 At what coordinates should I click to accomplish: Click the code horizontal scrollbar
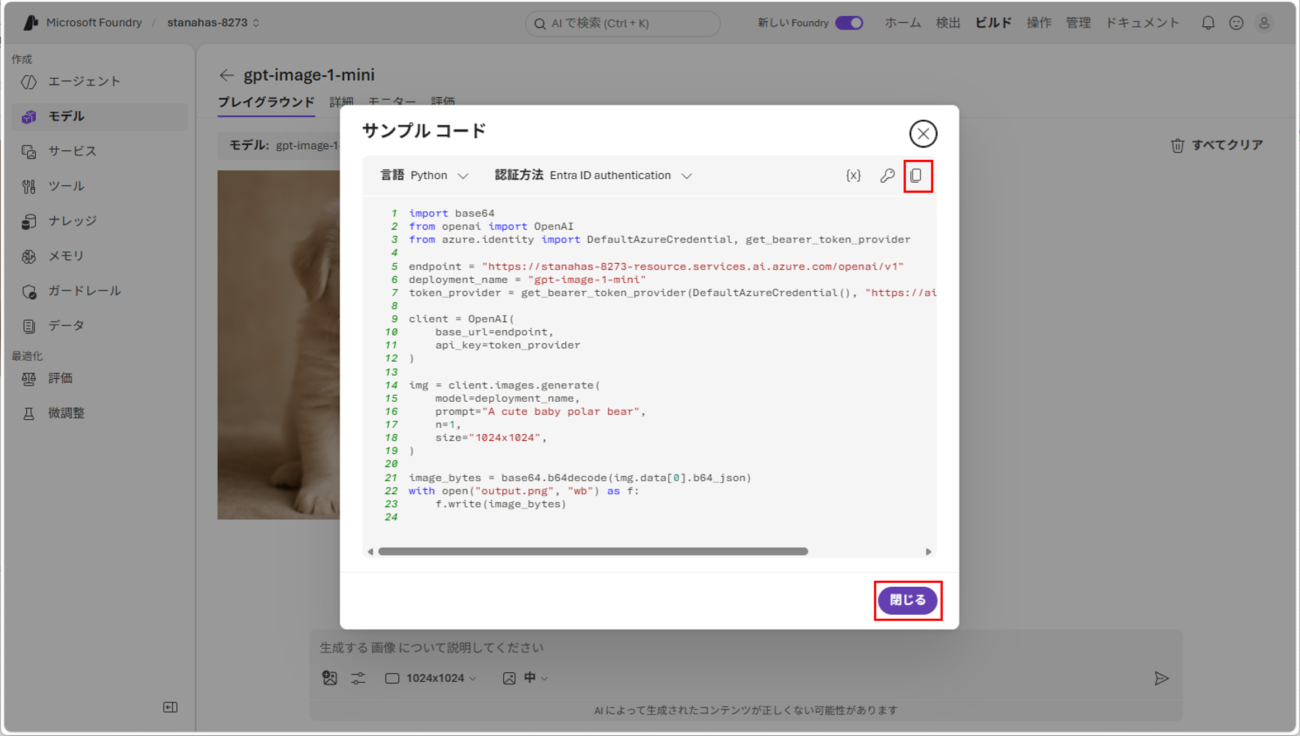(x=593, y=551)
